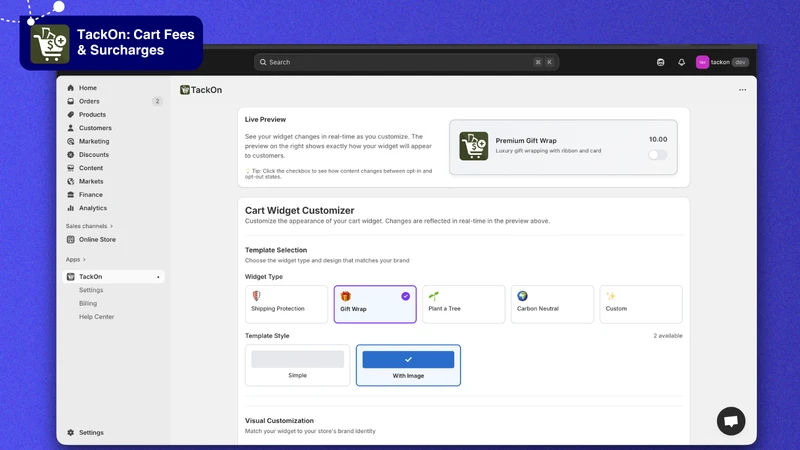Click the TackOn app icon in sidebar
Screen dimensions: 800x450
[x=70, y=277]
